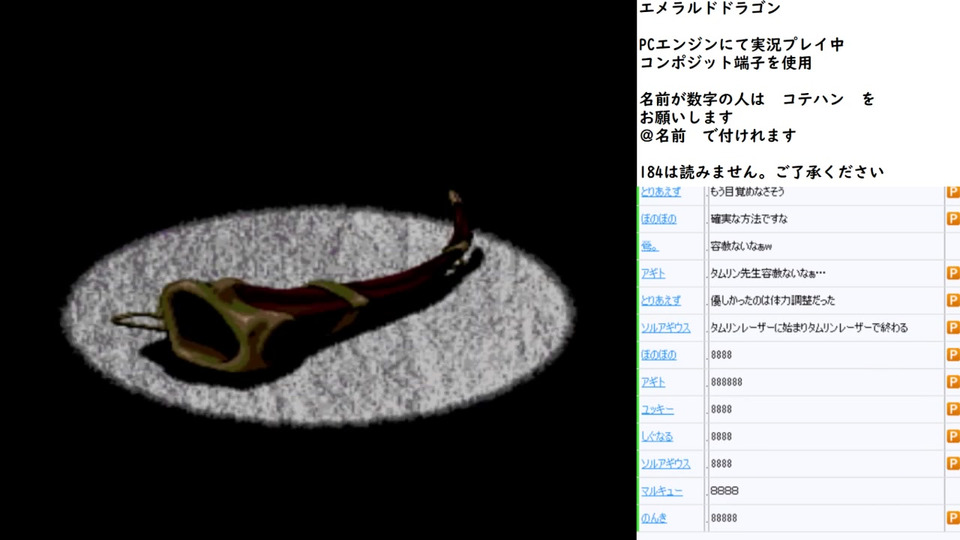Open ほのぼの link beside 確実な方法ですな
Viewport: 960px width, 540px height.
659,219
